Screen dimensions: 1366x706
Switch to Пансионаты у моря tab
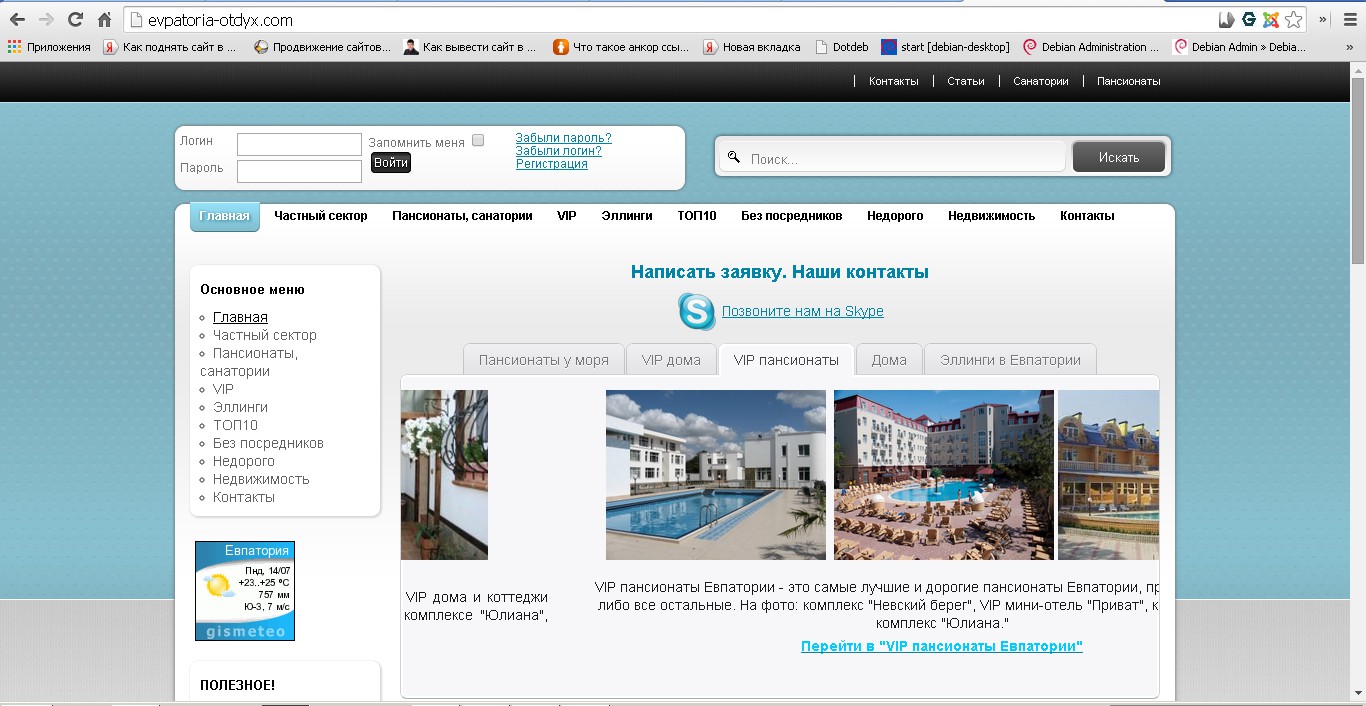click(544, 360)
